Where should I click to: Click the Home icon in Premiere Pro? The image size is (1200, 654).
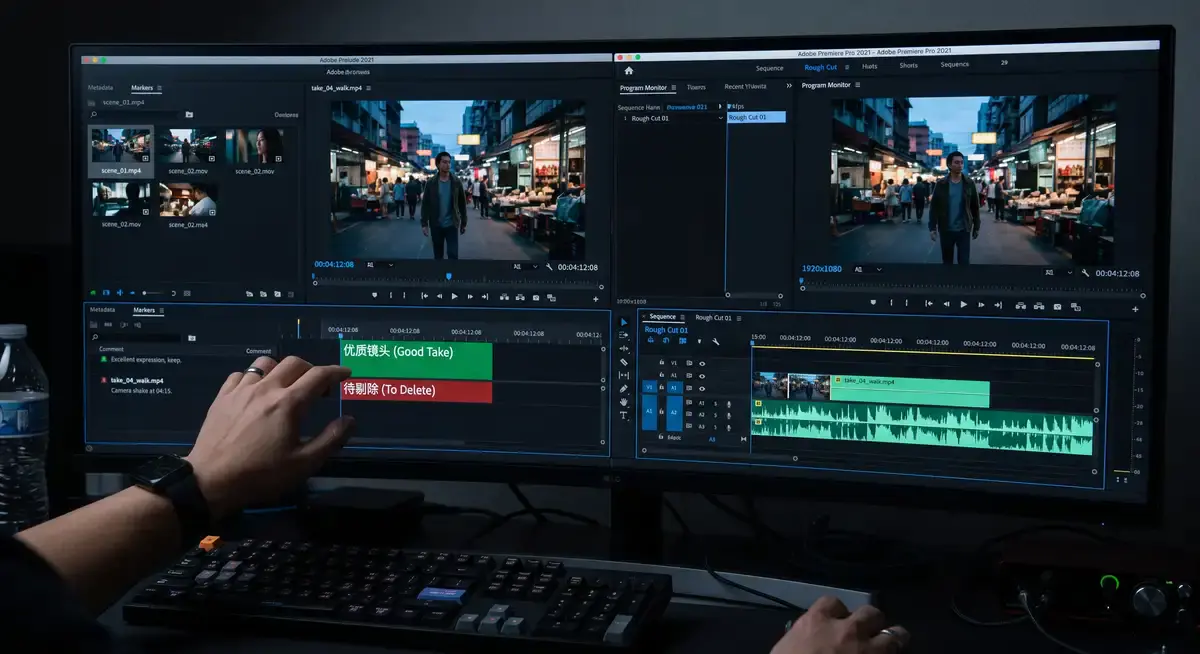[x=629, y=71]
